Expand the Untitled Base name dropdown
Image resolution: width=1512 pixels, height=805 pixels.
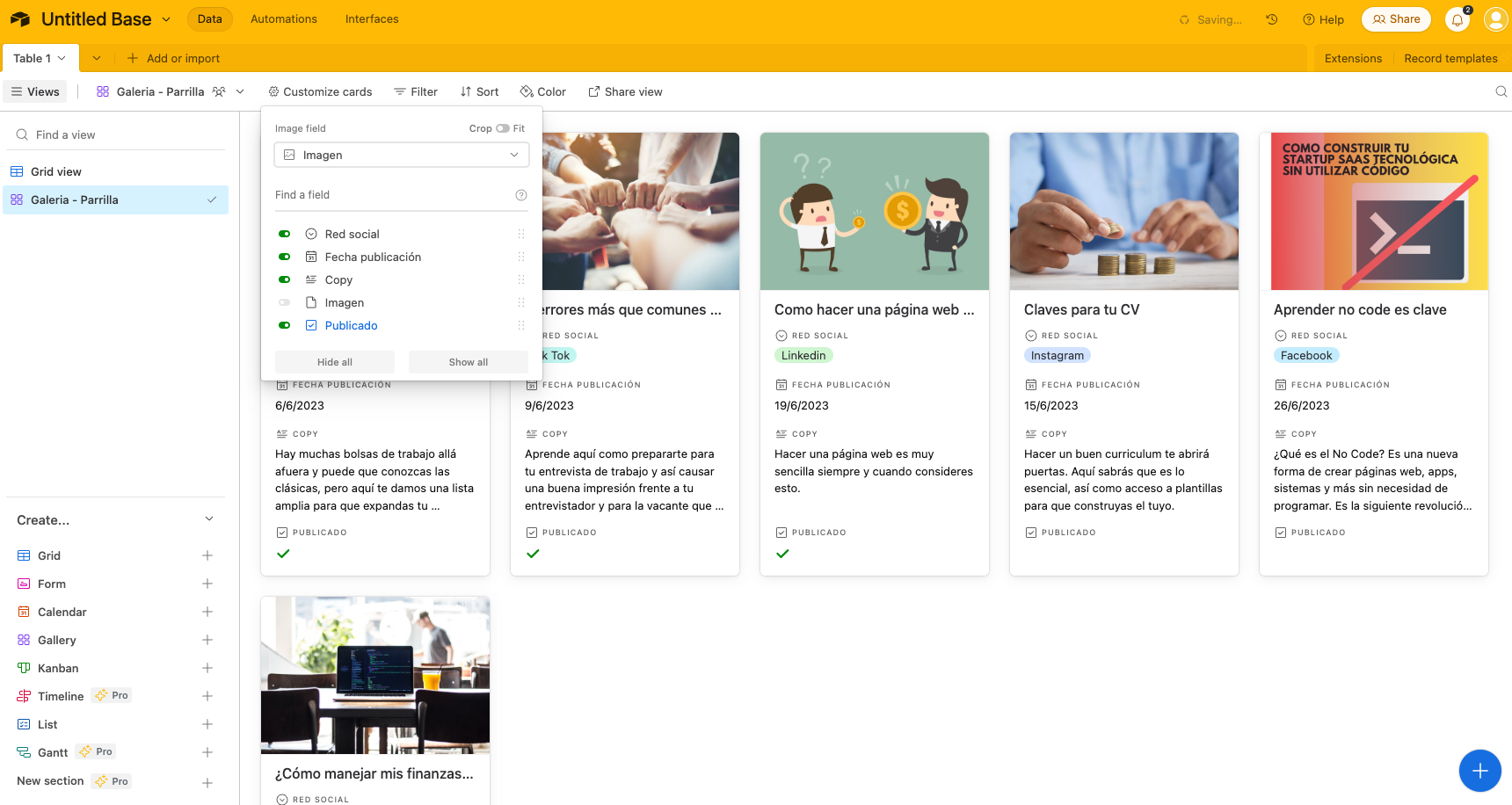click(x=167, y=19)
